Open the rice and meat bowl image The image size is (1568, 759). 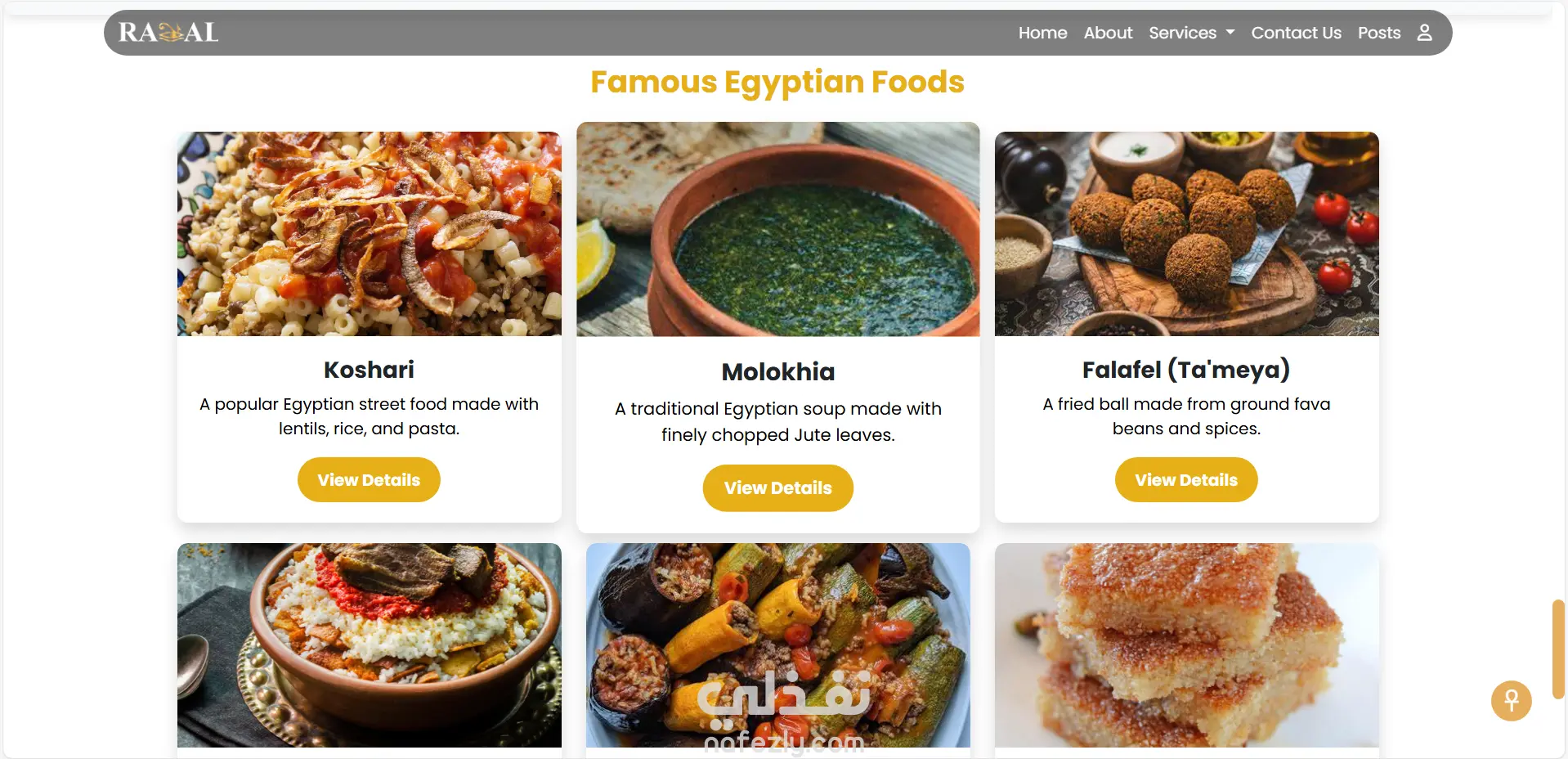pyautogui.click(x=369, y=644)
